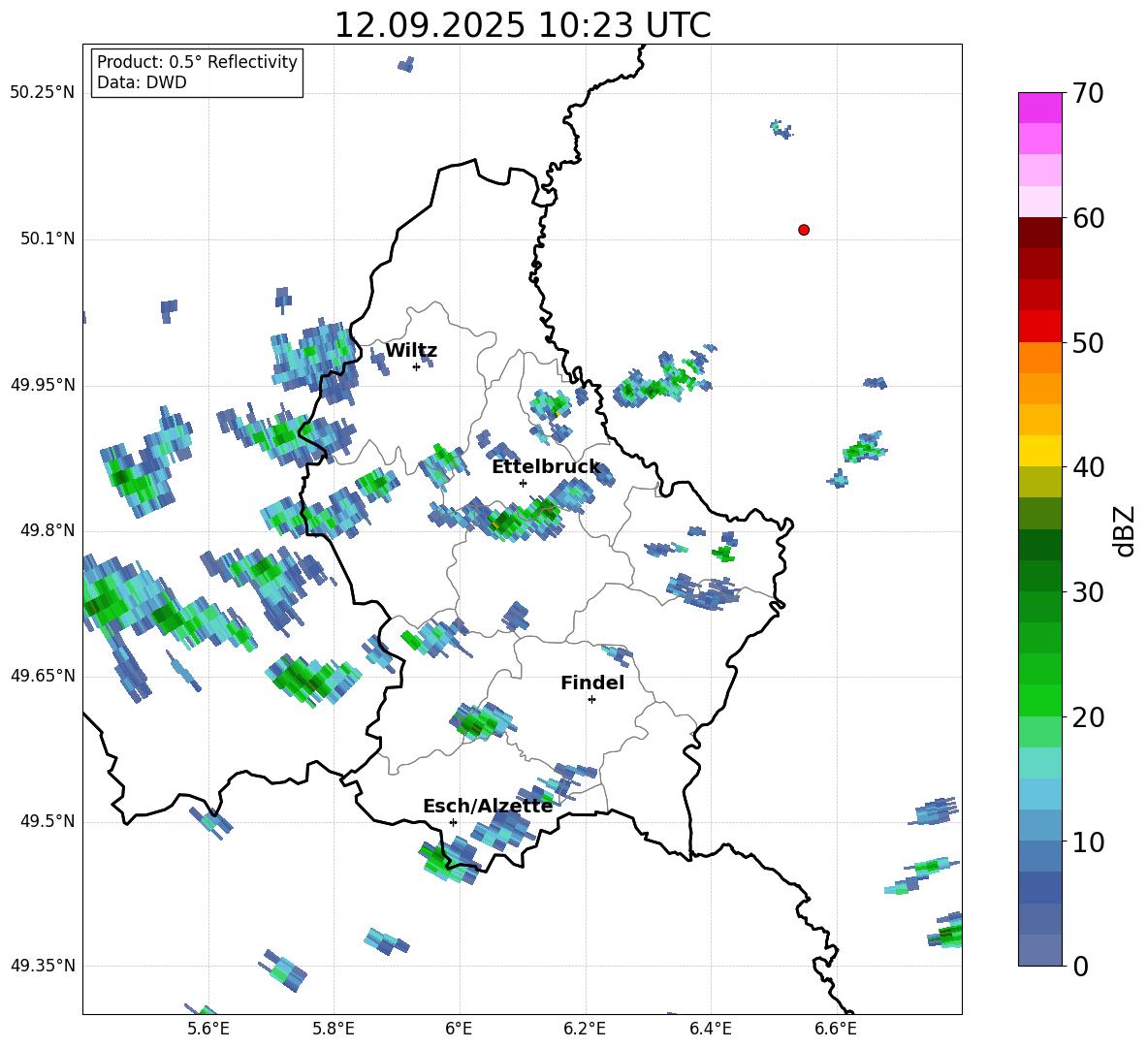
Task: Click the red radar site dot
Action: click(x=804, y=230)
